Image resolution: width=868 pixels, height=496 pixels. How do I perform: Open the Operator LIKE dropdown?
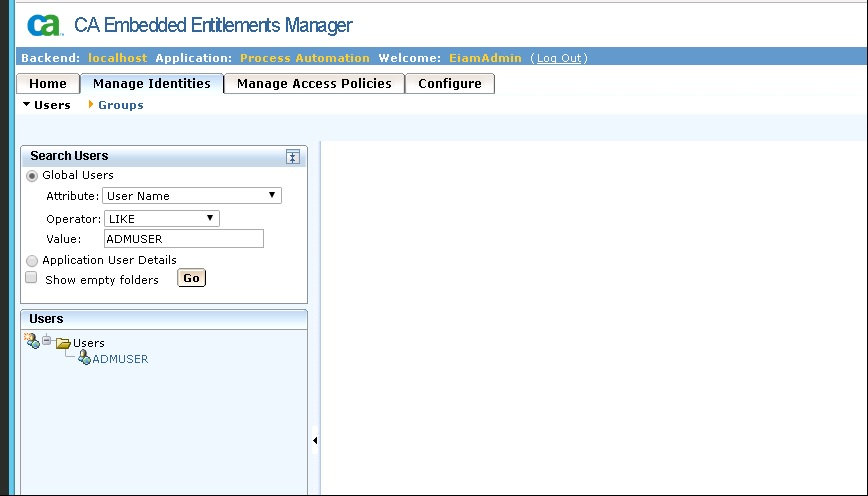coord(162,219)
